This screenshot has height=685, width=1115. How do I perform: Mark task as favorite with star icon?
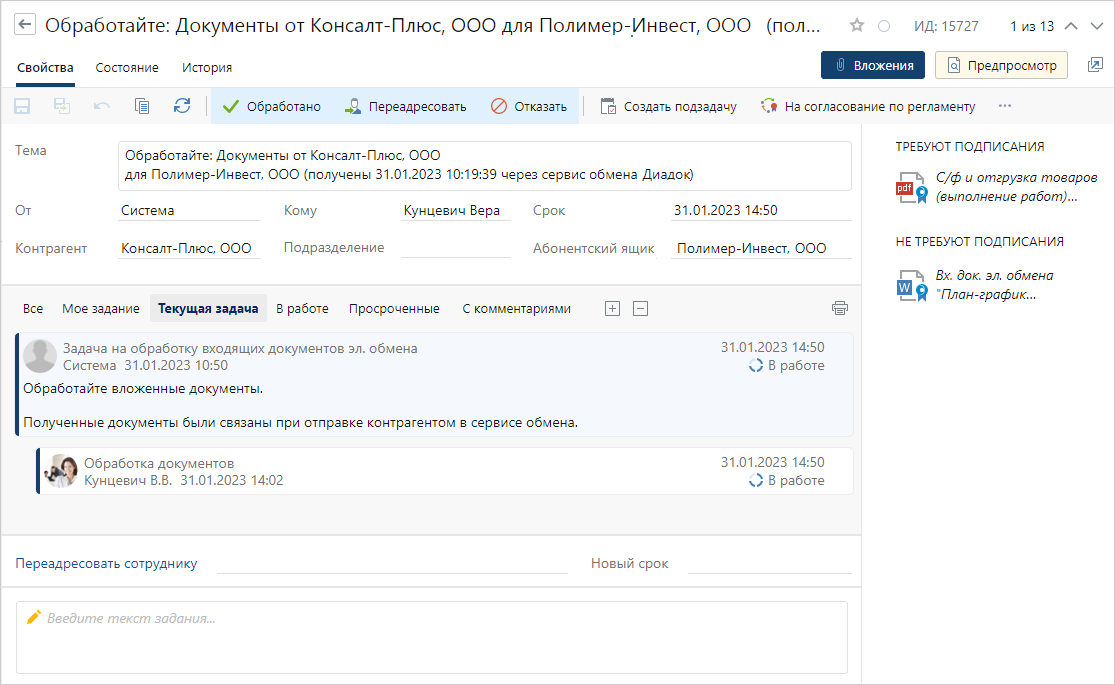point(857,26)
